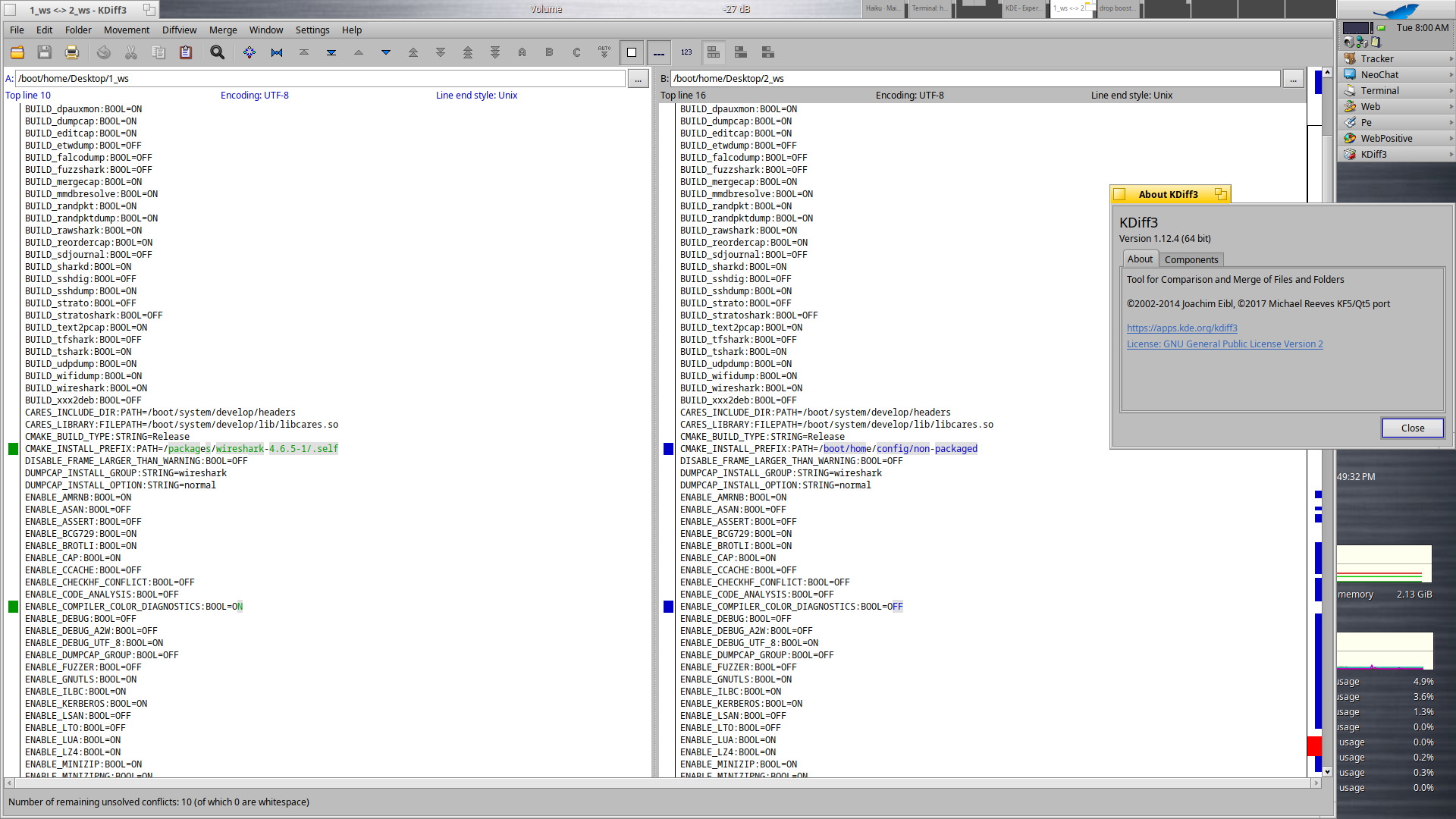Click the Volume -27 dB slider bar
This screenshot has height=819, width=1456.
(x=511, y=9)
